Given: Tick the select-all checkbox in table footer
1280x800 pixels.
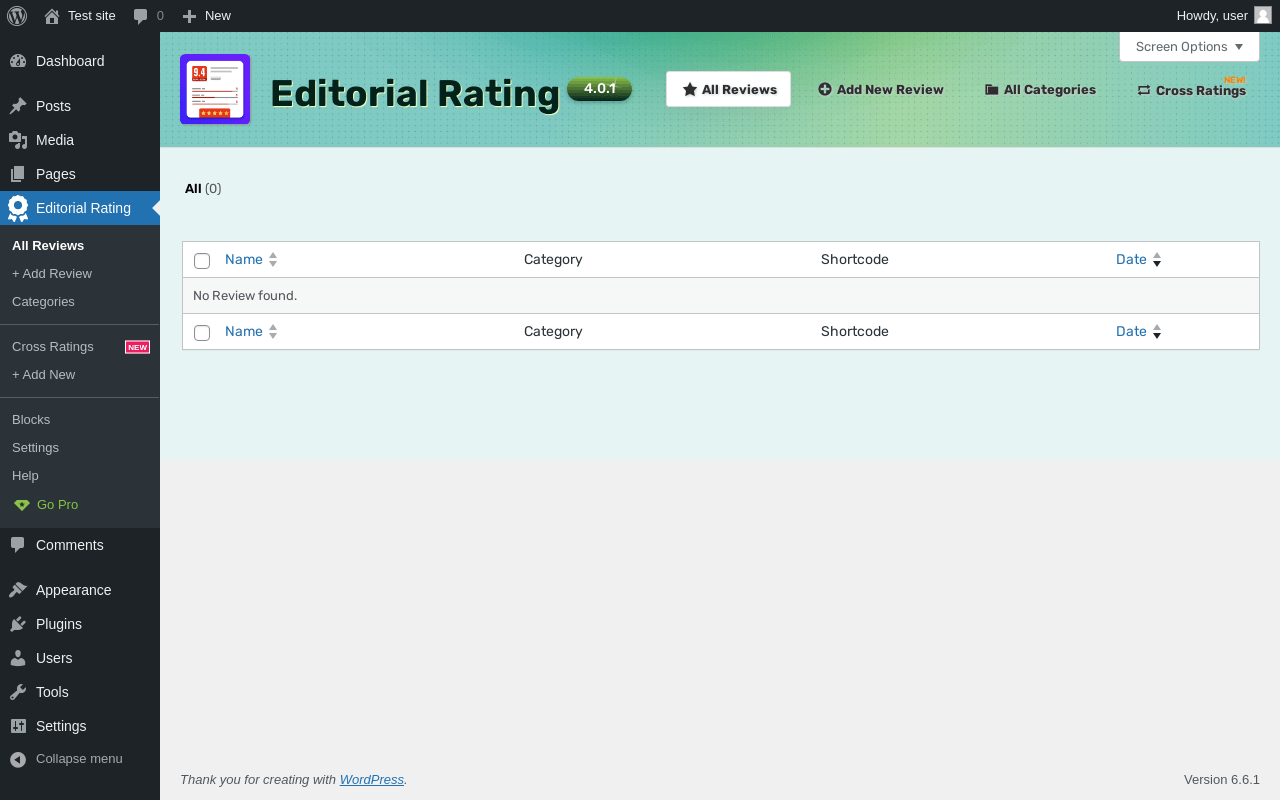Looking at the screenshot, I should 202,332.
